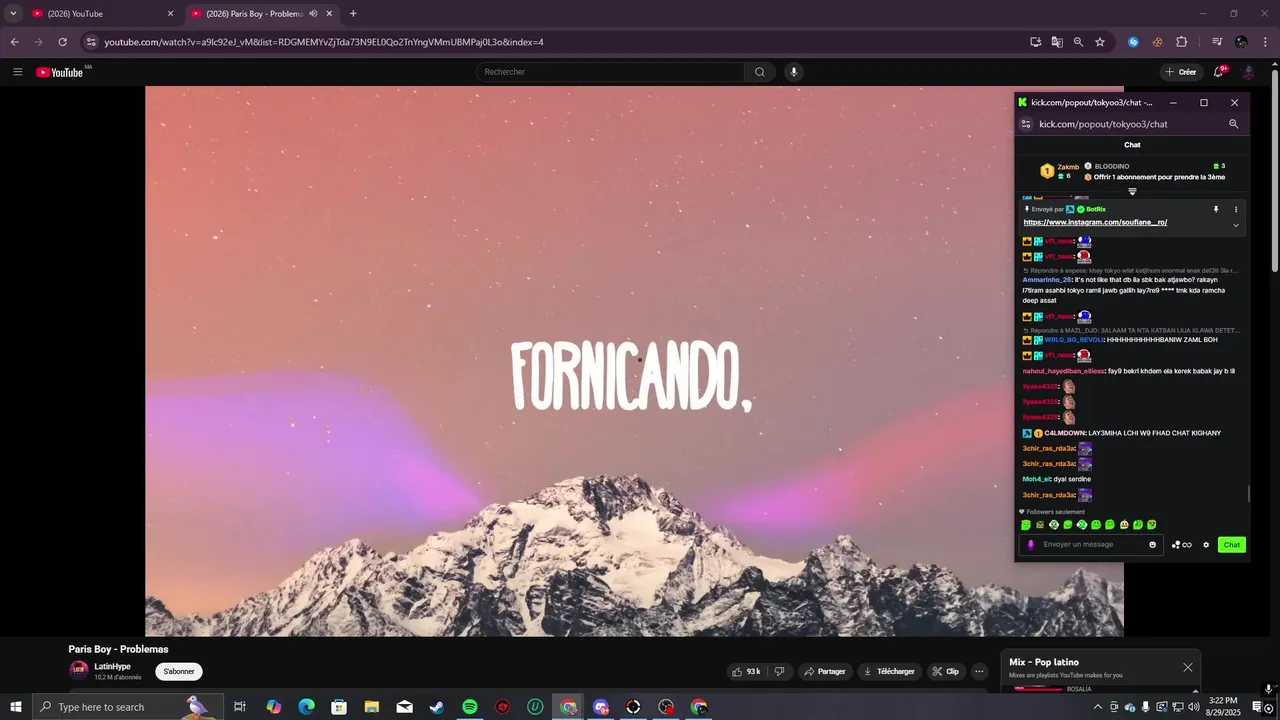The image size is (1280, 720).
Task: Open Chrome three-dot menu
Action: 1265,42
